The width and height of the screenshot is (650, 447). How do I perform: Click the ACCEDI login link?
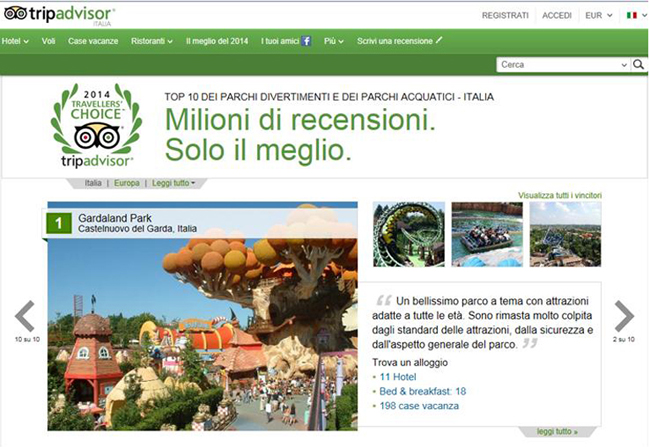(x=557, y=15)
